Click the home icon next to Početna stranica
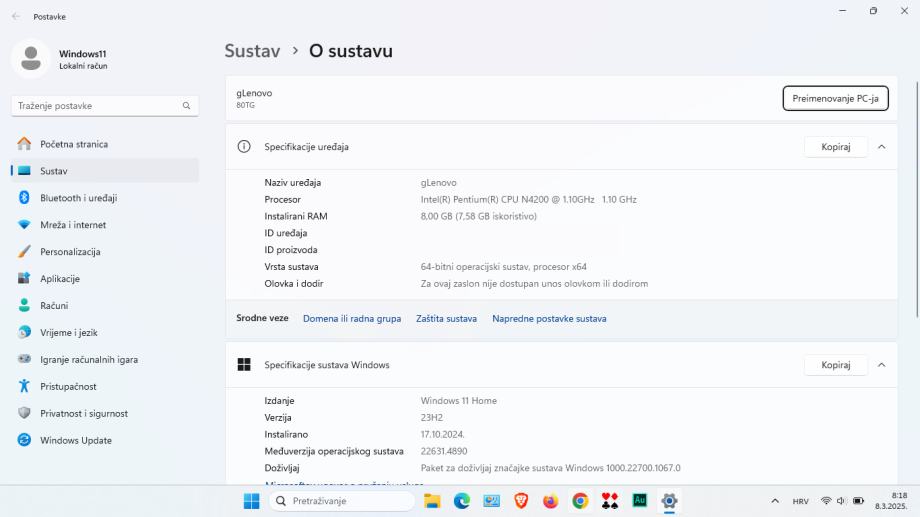This screenshot has height=517, width=920. click(24, 143)
